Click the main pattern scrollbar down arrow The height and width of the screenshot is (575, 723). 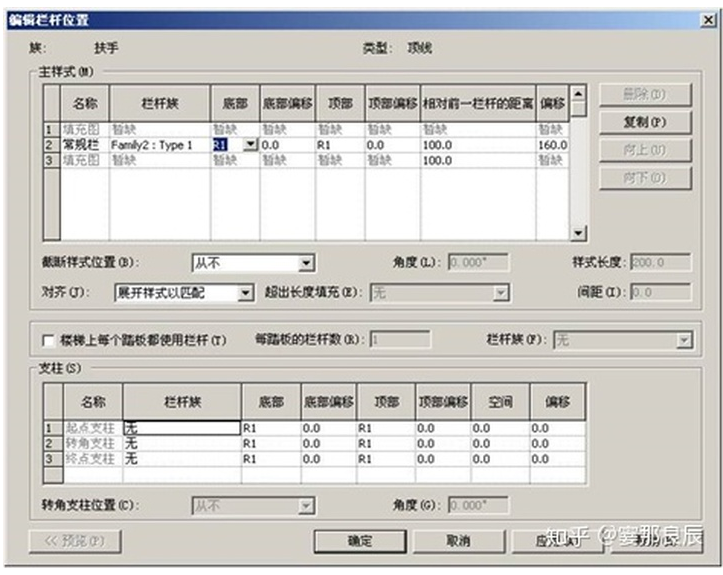pos(578,233)
